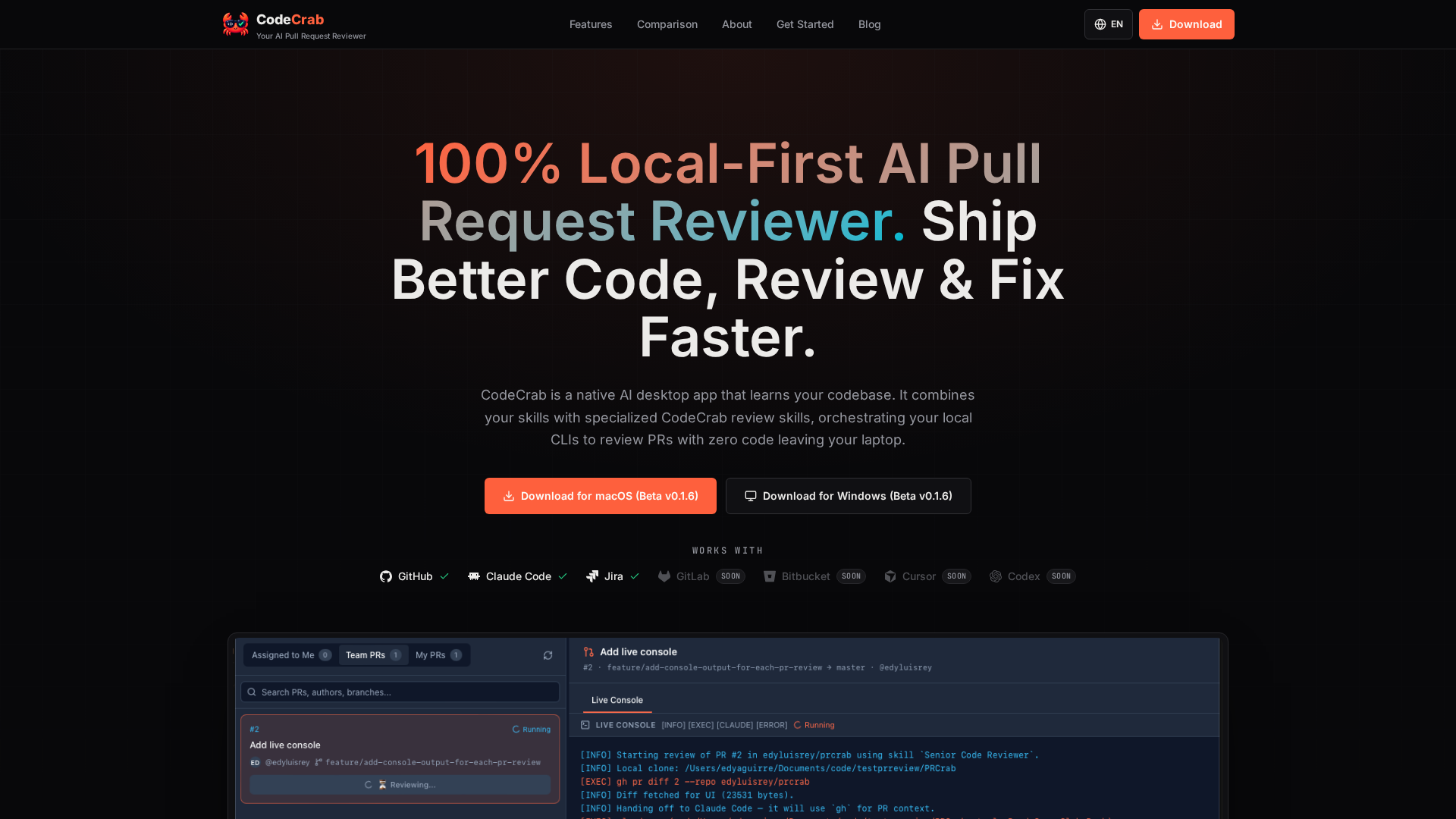Click the ED author avatar badge
This screenshot has width=1456, height=819.
[x=256, y=763]
